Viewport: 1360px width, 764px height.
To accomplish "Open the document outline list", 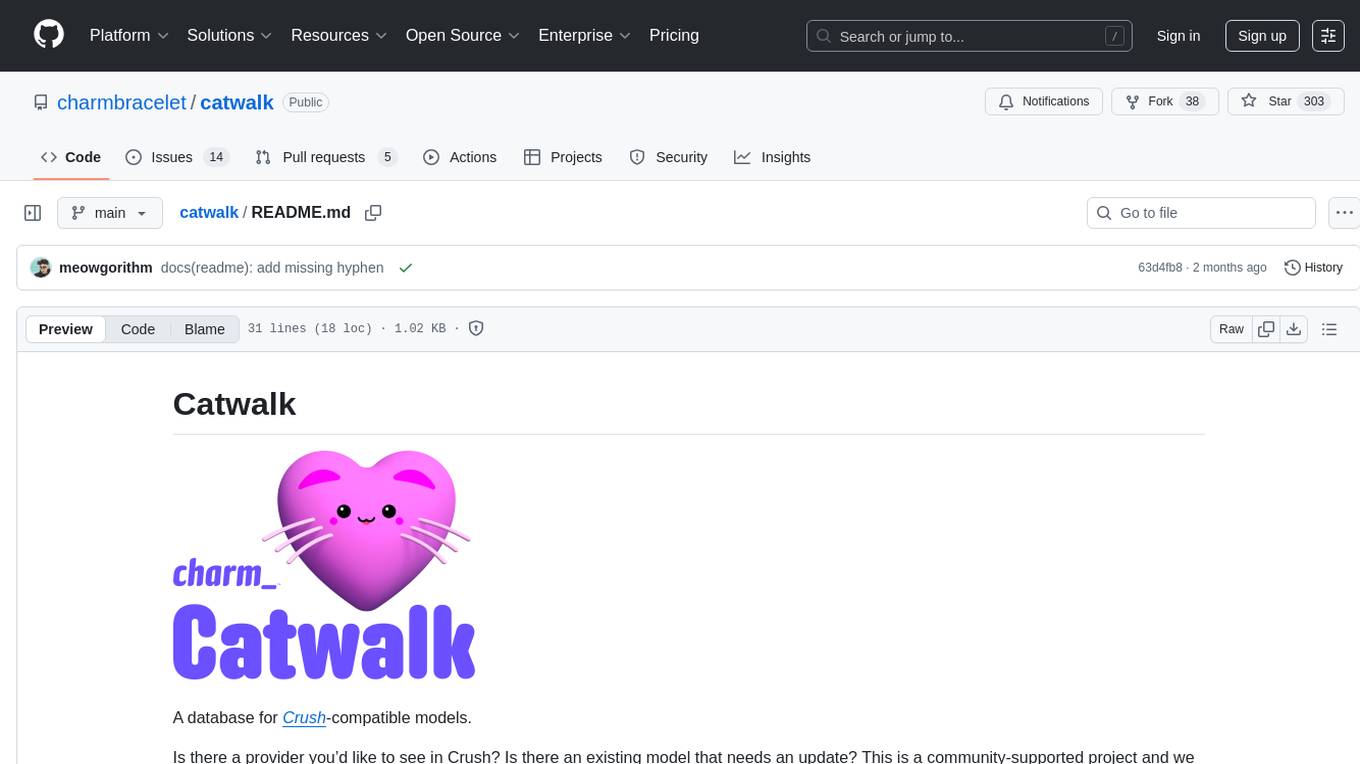I will tap(1329, 329).
